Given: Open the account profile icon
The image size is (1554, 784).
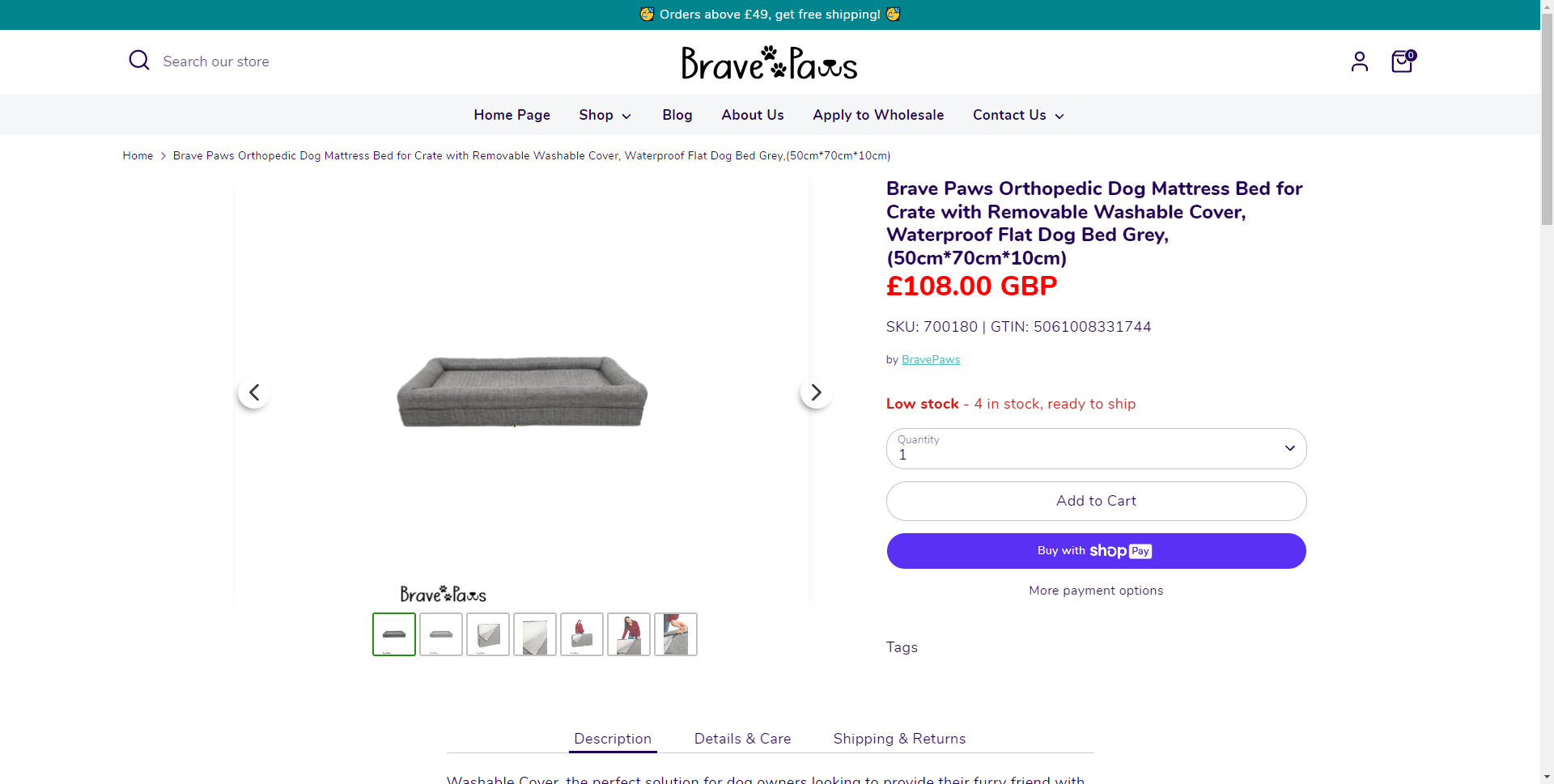Looking at the screenshot, I should 1360,61.
